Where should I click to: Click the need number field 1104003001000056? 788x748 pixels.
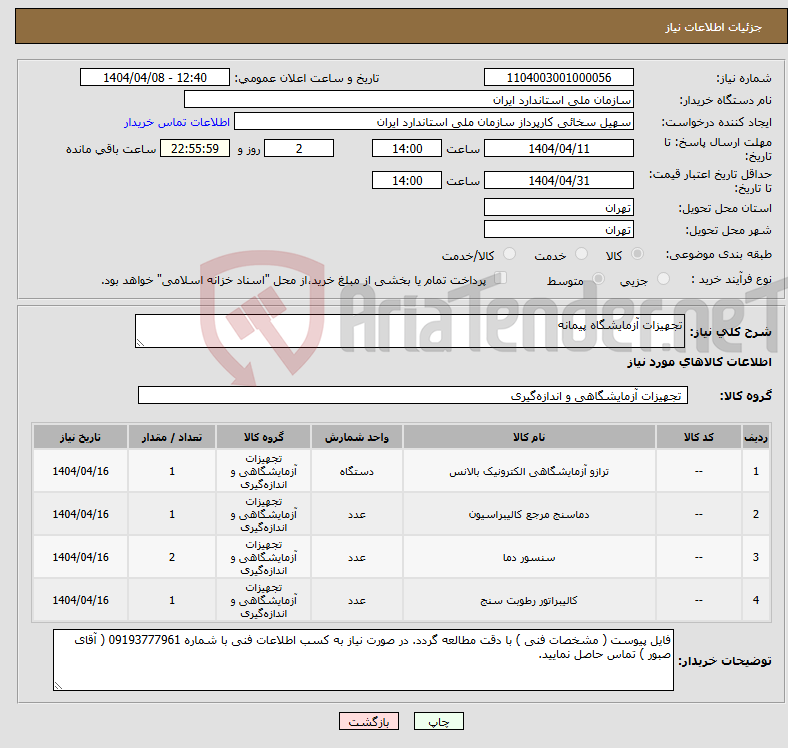point(558,77)
